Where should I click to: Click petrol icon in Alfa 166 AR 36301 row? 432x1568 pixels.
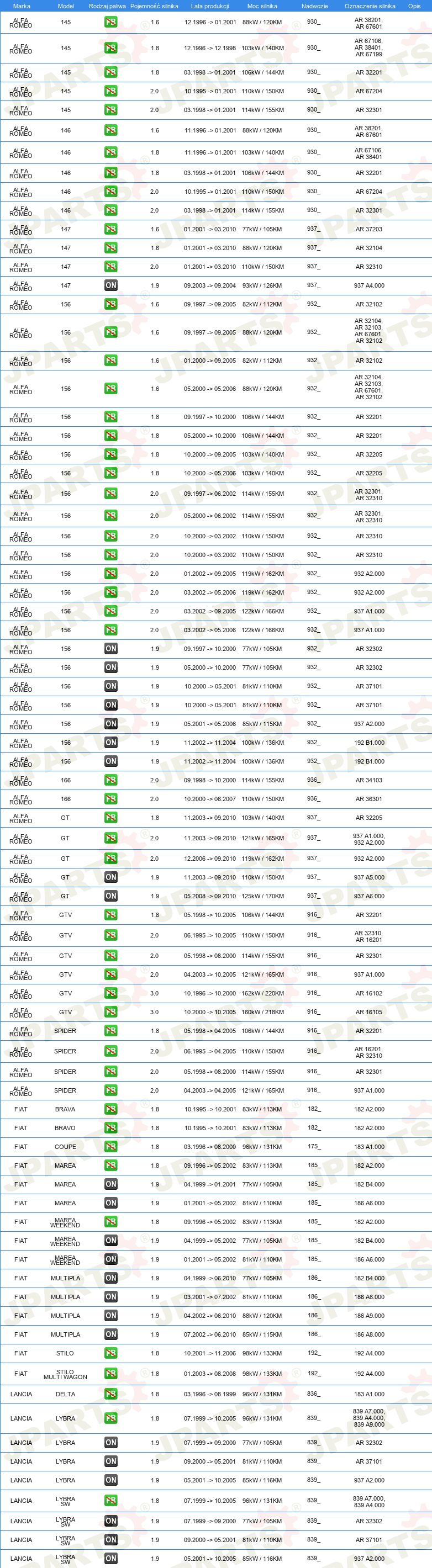point(110,799)
